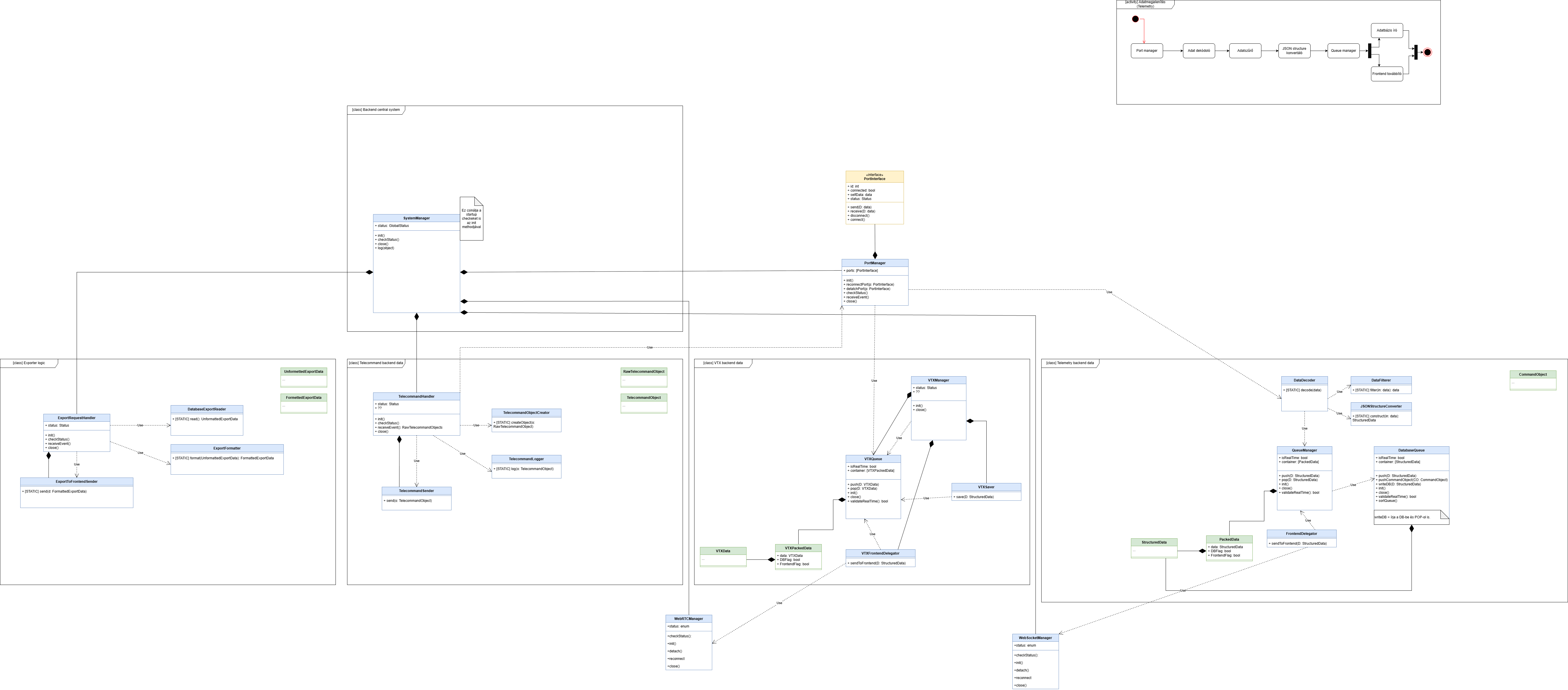
Task: Select the green CommandObject class box
Action: pos(1533,379)
